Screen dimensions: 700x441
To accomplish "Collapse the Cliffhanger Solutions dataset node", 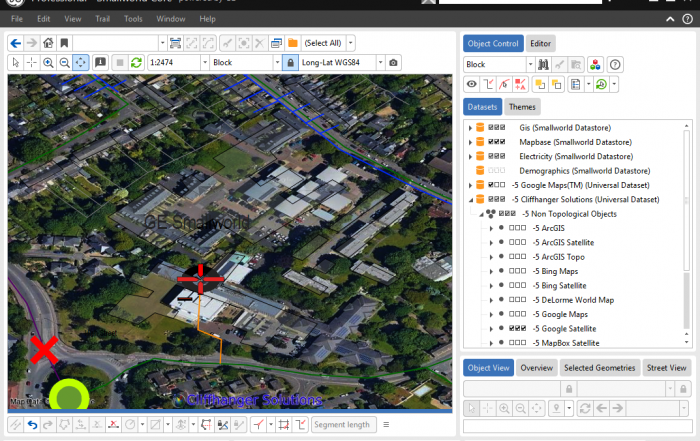I will [x=470, y=200].
